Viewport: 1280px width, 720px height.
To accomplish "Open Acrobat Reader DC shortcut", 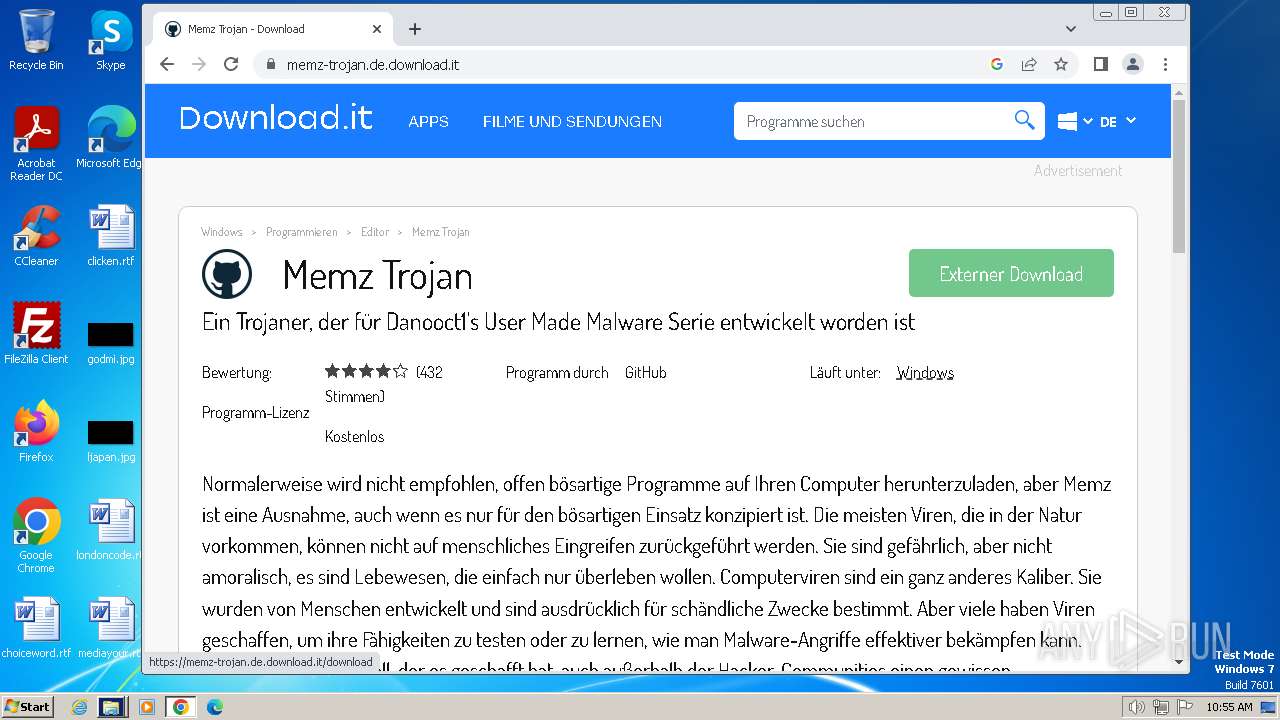I will click(36, 144).
